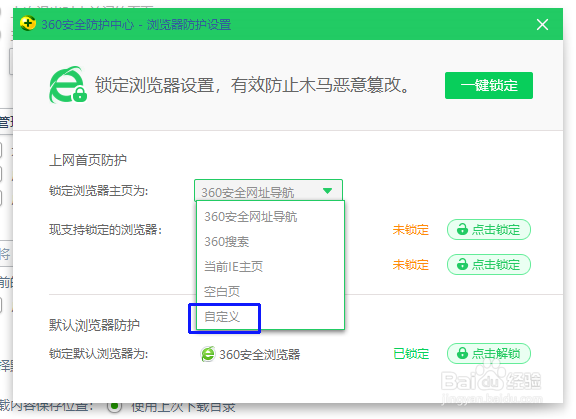This screenshot has width=576, height=419.
Task: Open the 锁定浏览器主页为 dropdown arrow
Action: point(327,191)
